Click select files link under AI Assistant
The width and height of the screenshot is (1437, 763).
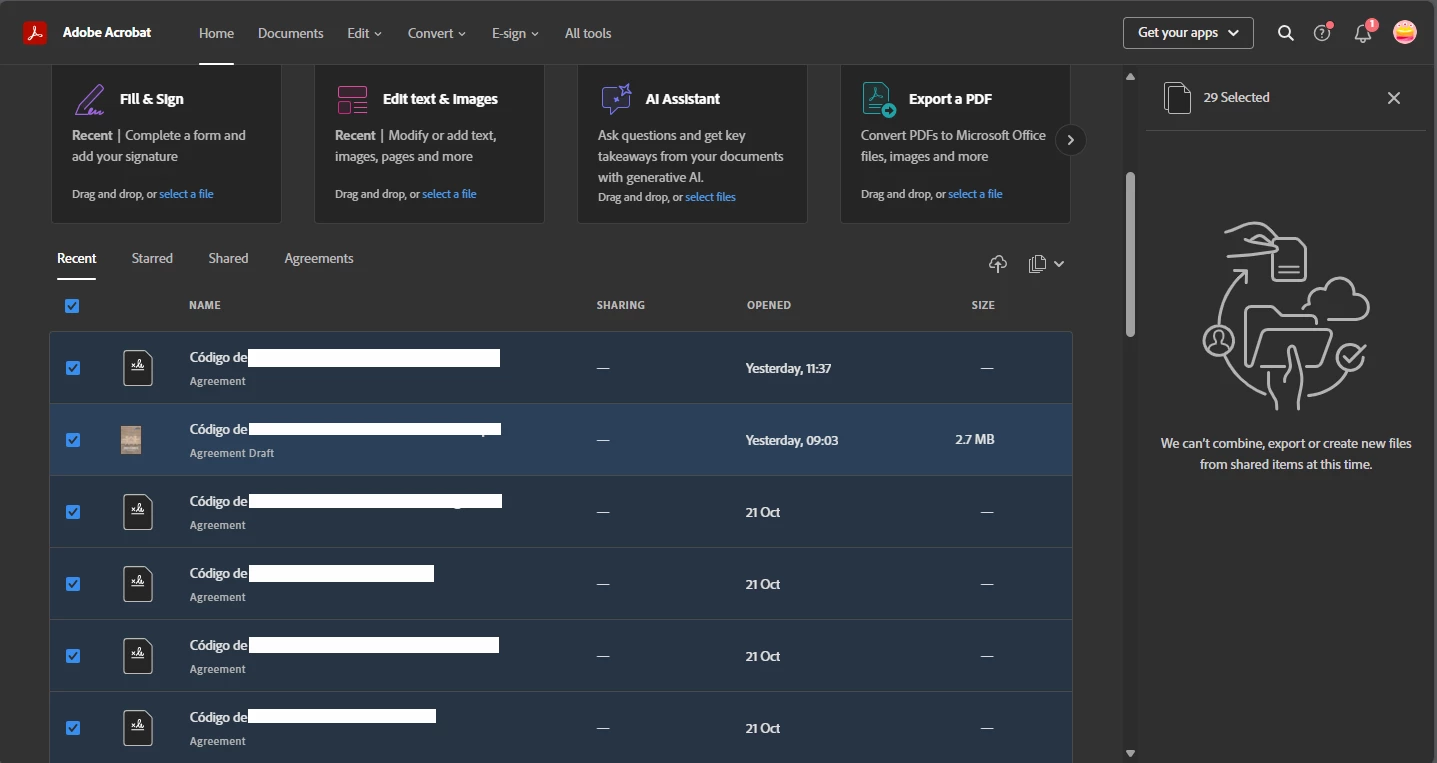pos(710,197)
